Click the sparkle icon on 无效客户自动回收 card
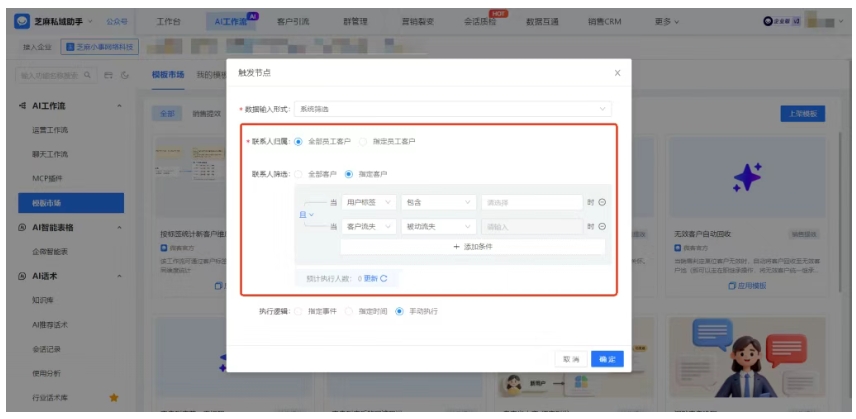The width and height of the screenshot is (856, 419). click(x=747, y=177)
